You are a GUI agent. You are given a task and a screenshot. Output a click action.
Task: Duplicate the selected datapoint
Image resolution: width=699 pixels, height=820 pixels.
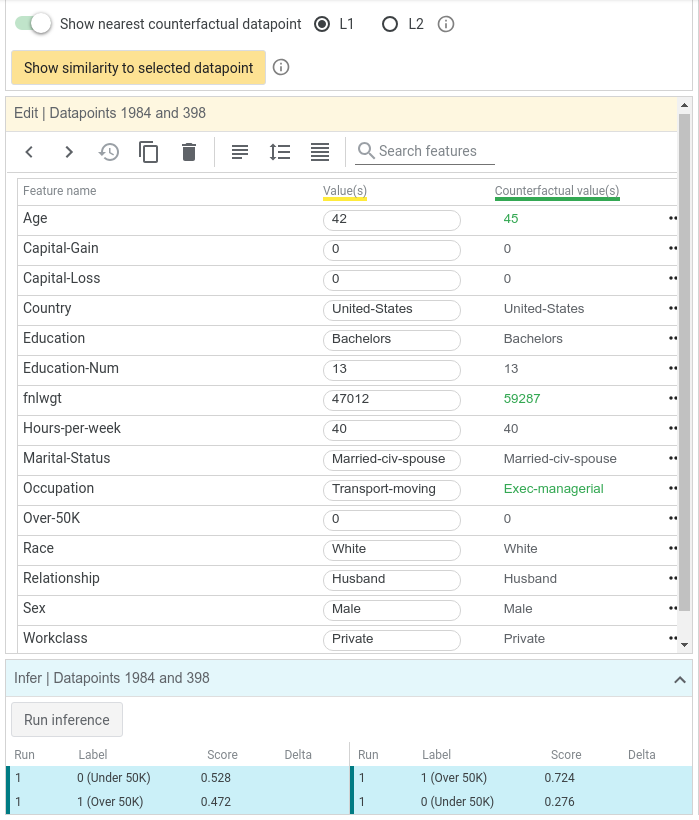pos(148,152)
